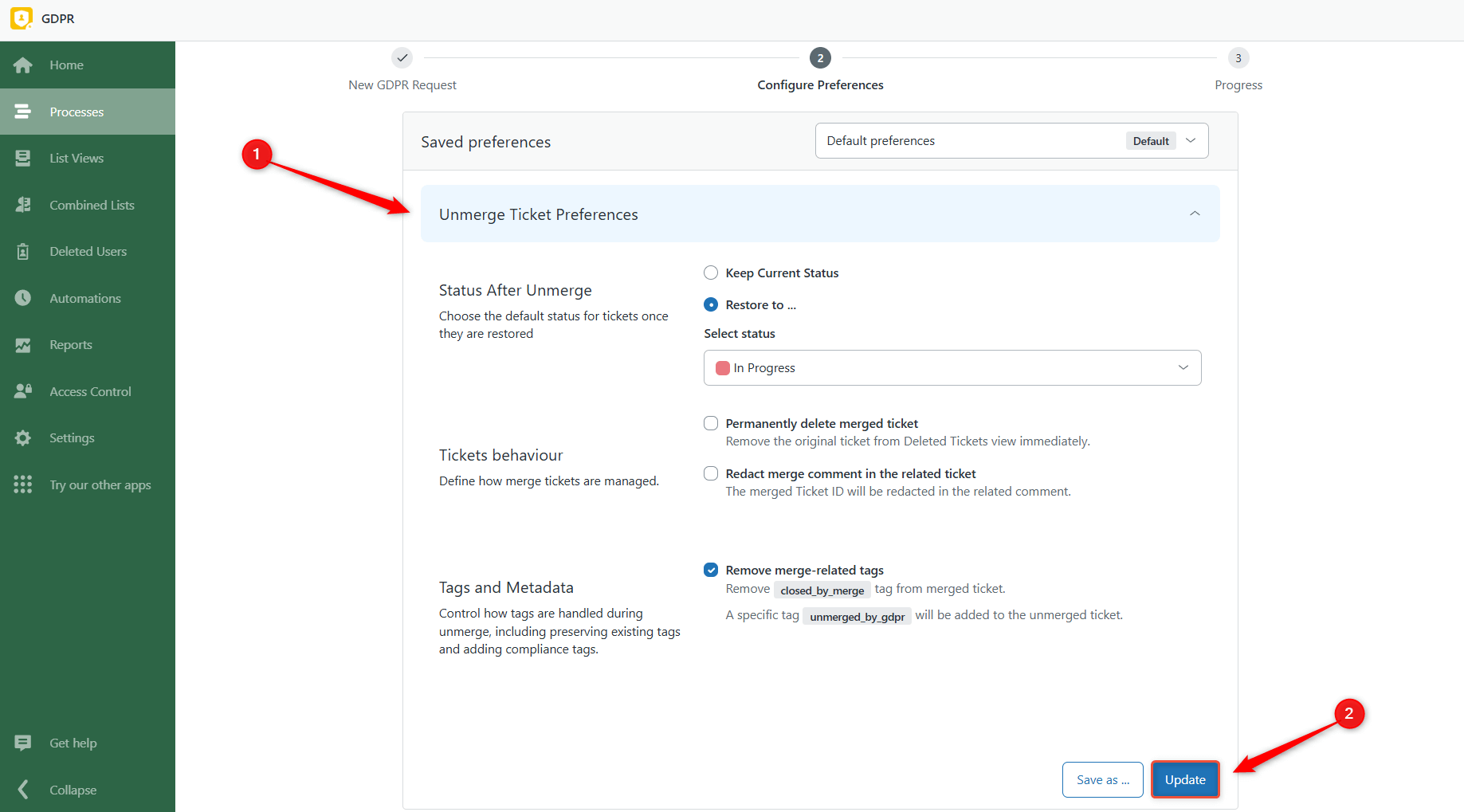Click the Combined Lists sidebar icon
Image resolution: width=1464 pixels, height=812 pixels.
[x=23, y=205]
